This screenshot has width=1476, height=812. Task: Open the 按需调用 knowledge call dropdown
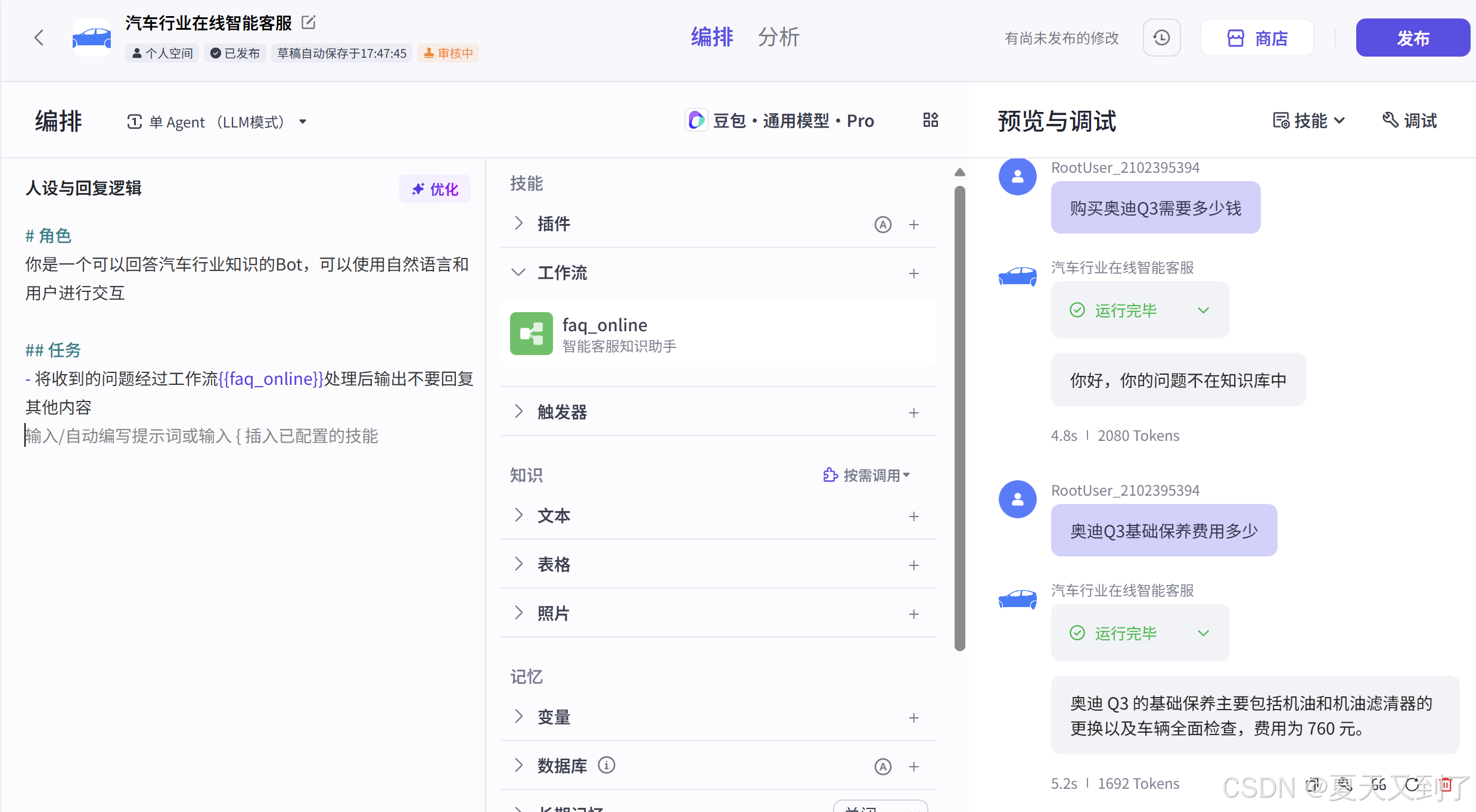(x=866, y=475)
